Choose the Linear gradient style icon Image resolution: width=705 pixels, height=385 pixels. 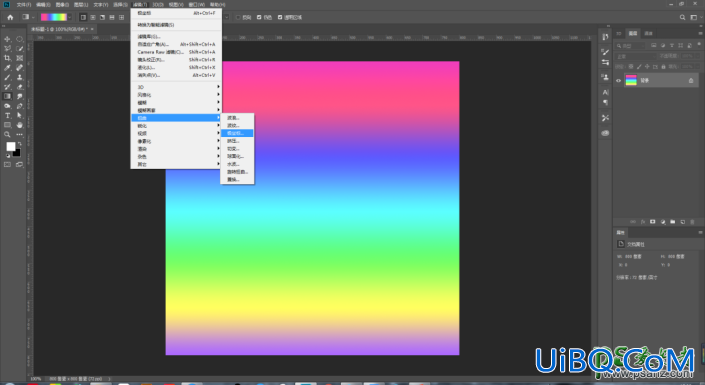click(83, 17)
